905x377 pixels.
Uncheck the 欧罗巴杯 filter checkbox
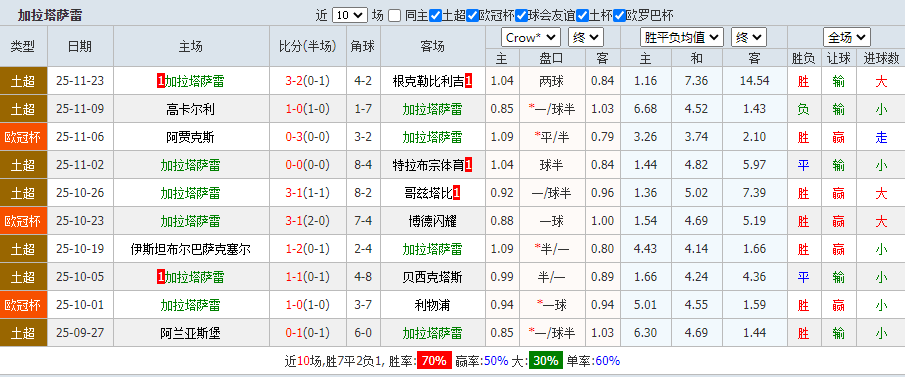coord(619,16)
